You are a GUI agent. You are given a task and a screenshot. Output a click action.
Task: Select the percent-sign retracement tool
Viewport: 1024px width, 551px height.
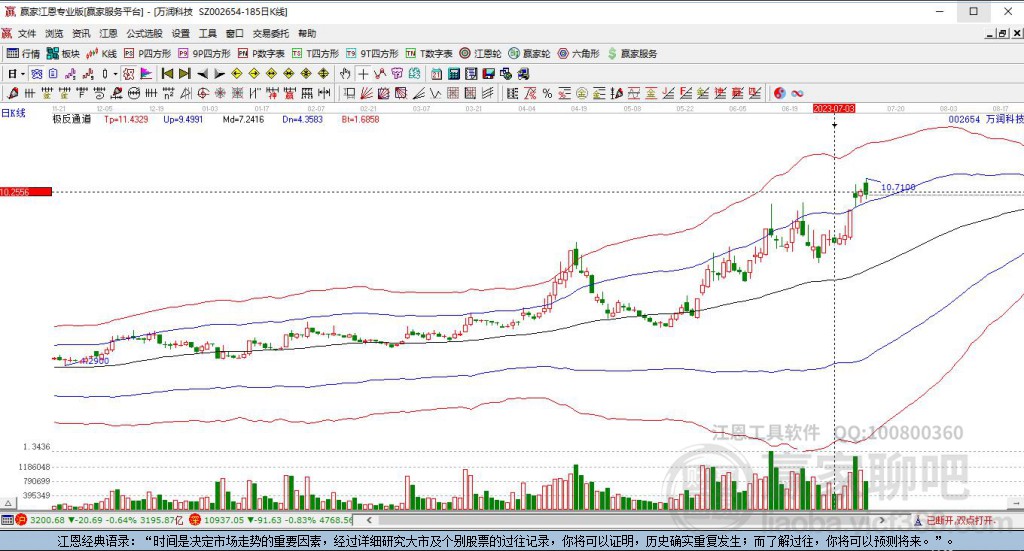(x=547, y=93)
